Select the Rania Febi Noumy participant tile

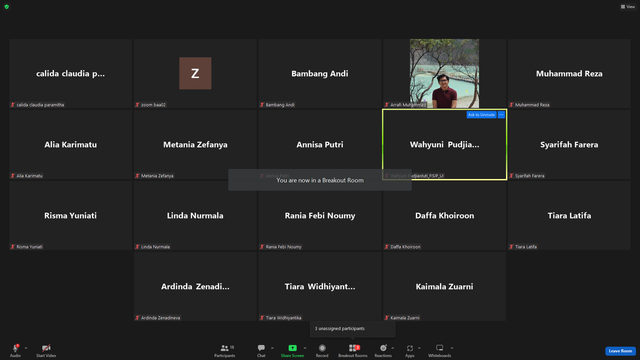tap(320, 216)
